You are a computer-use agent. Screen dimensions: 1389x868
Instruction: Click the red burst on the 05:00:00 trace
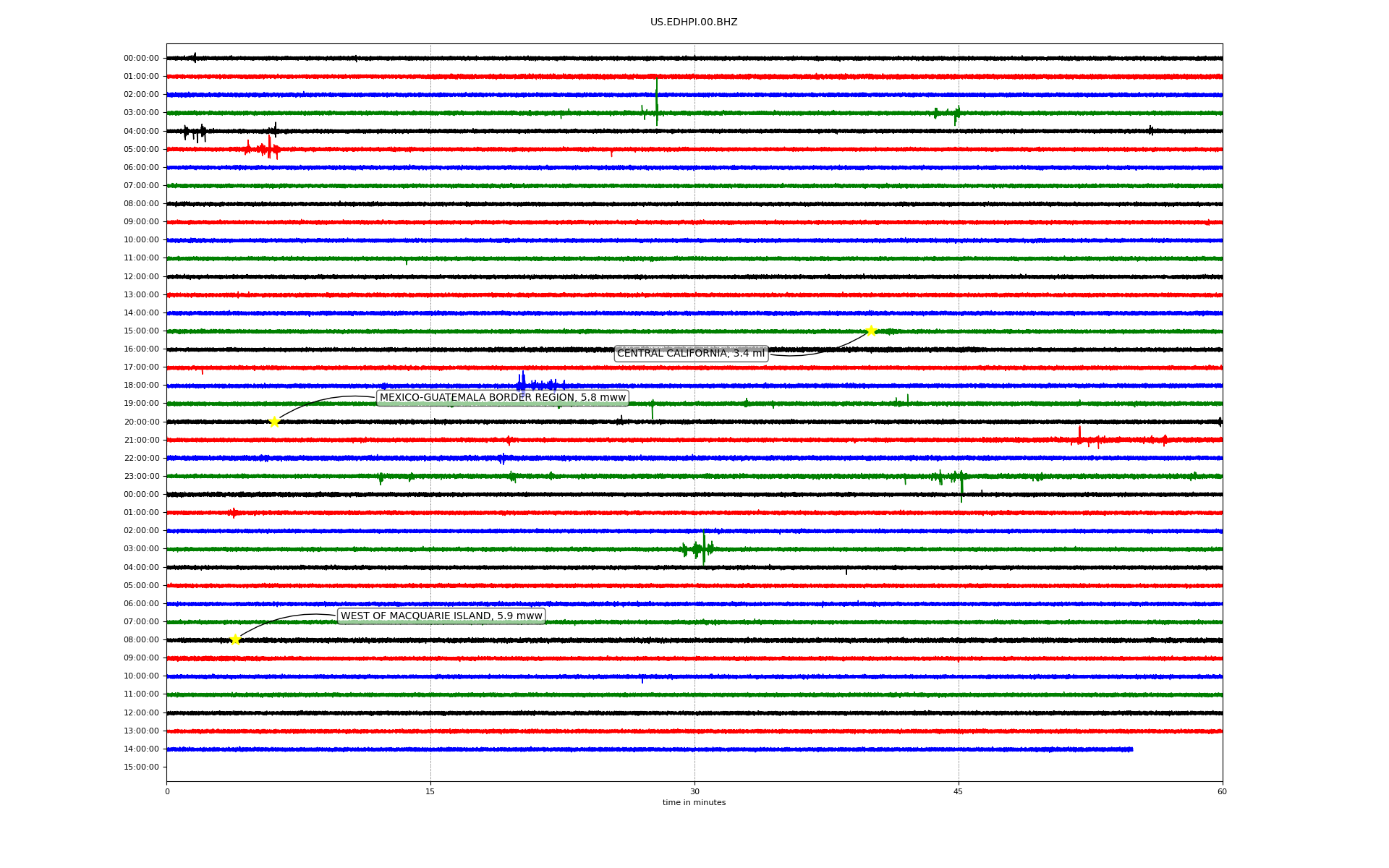pos(268,149)
